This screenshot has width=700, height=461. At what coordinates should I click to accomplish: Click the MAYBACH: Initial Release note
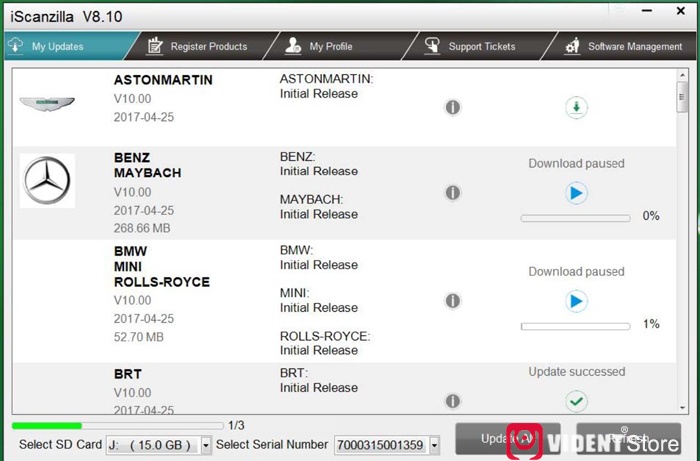click(319, 207)
